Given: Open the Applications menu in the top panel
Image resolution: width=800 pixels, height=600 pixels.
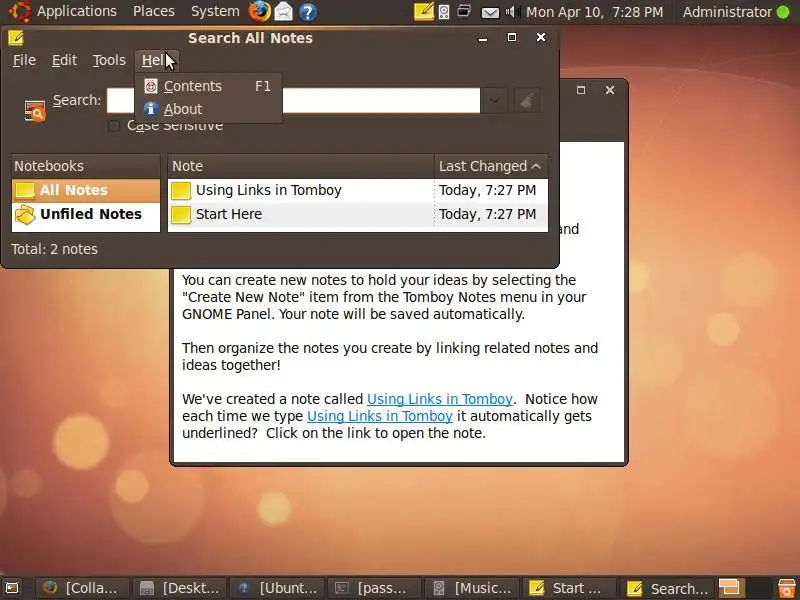Looking at the screenshot, I should [77, 11].
